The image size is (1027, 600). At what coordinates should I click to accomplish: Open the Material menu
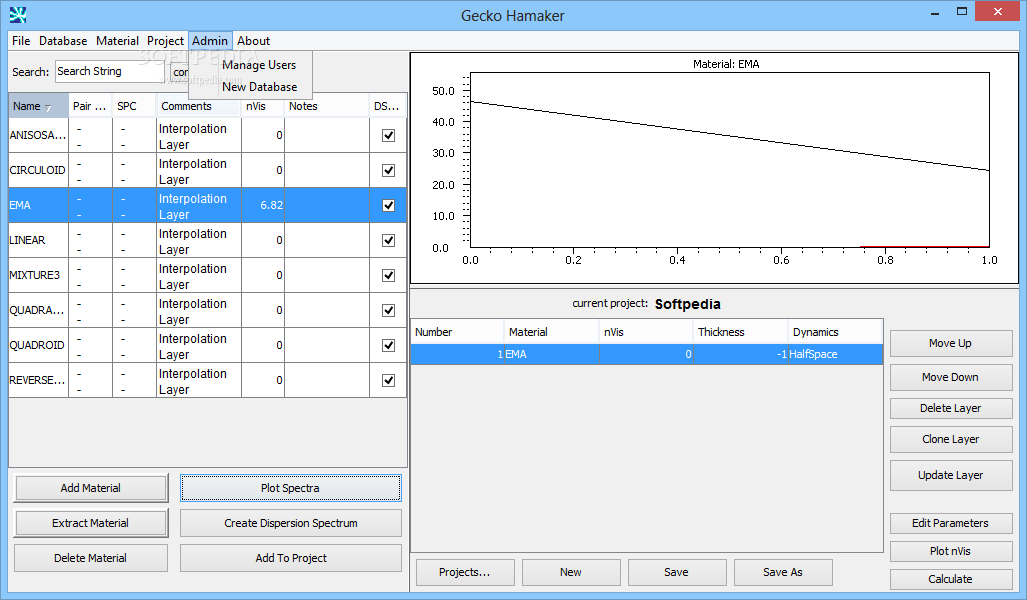click(117, 41)
